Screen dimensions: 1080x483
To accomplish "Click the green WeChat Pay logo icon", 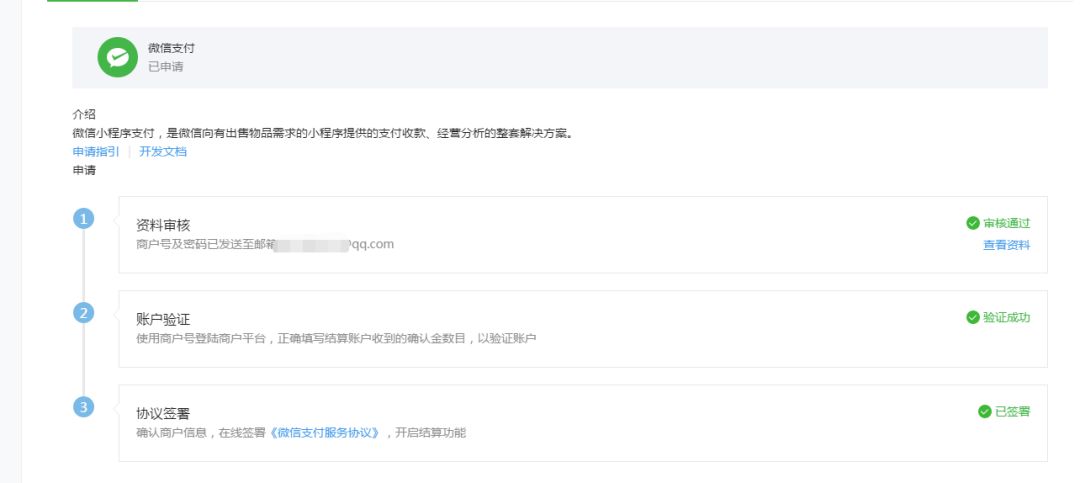I will click(117, 57).
